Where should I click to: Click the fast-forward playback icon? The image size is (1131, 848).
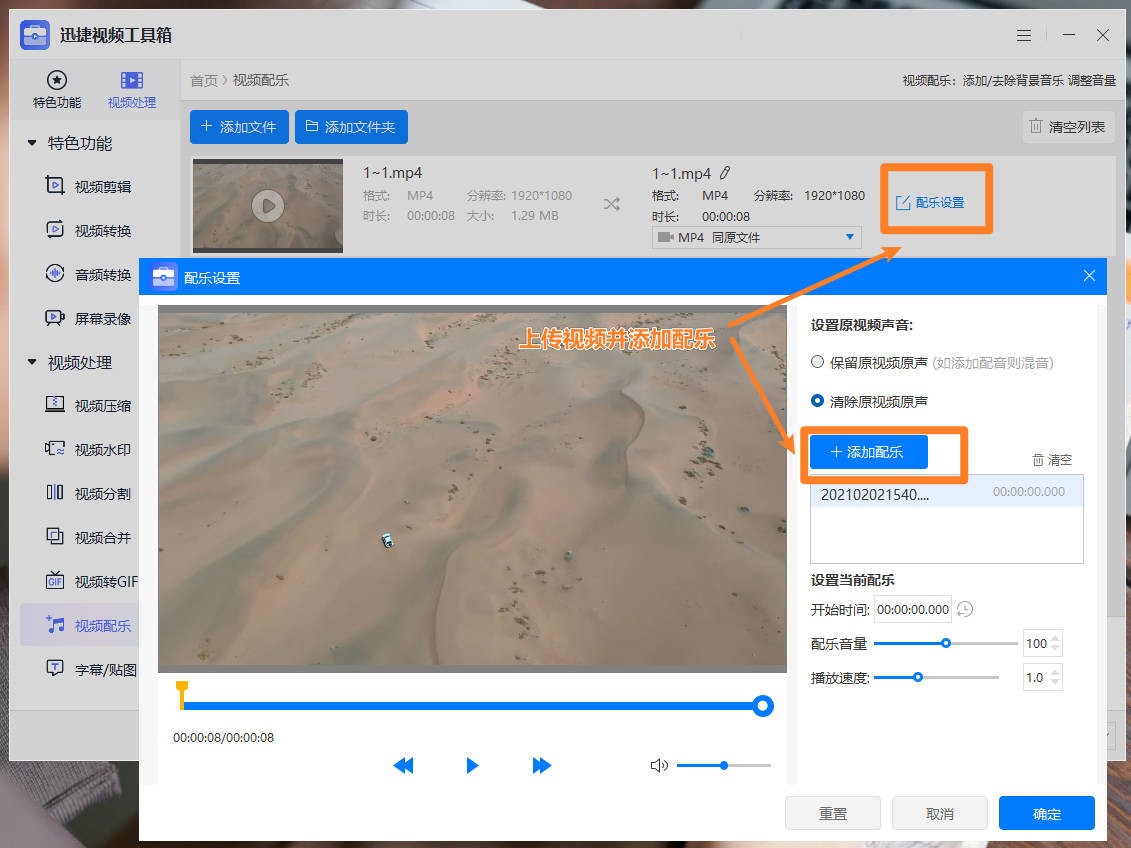click(542, 765)
